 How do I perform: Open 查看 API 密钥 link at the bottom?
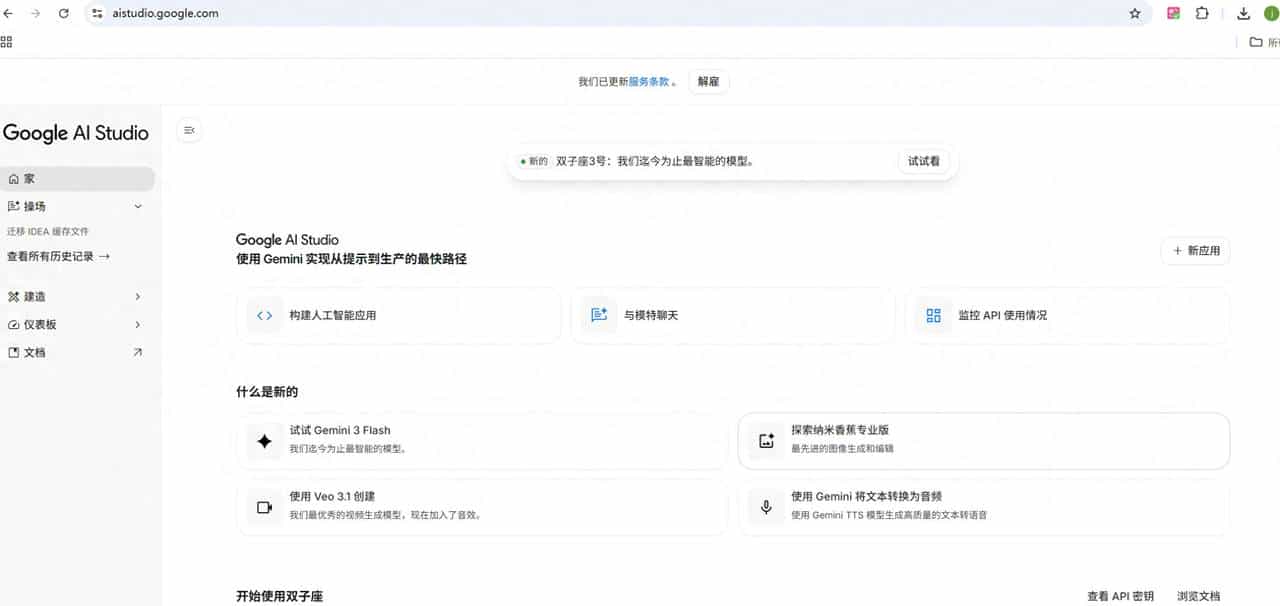pyautogui.click(x=1119, y=595)
